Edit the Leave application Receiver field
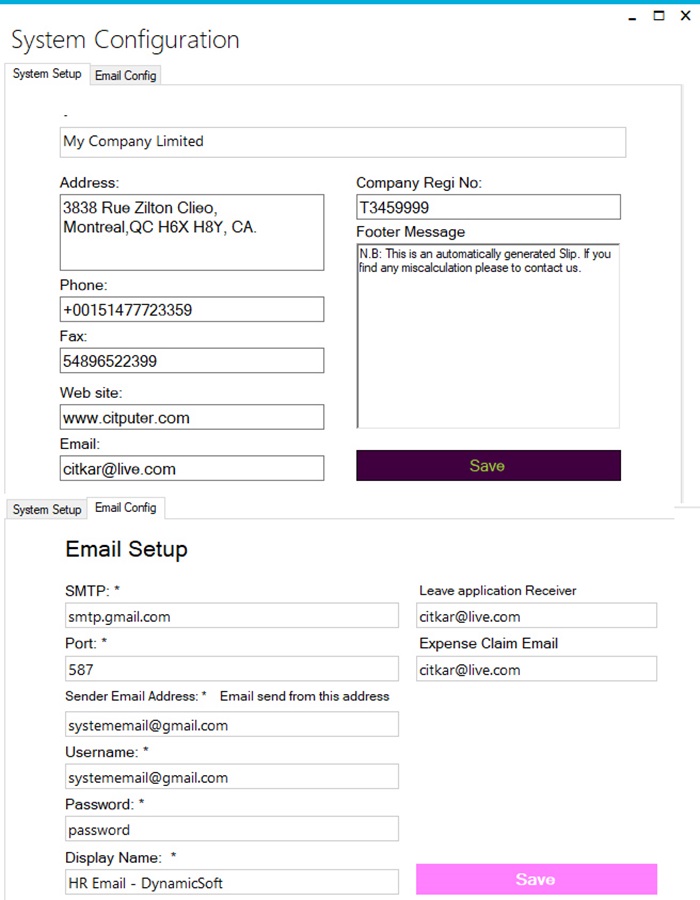The image size is (700, 900). tap(536, 616)
